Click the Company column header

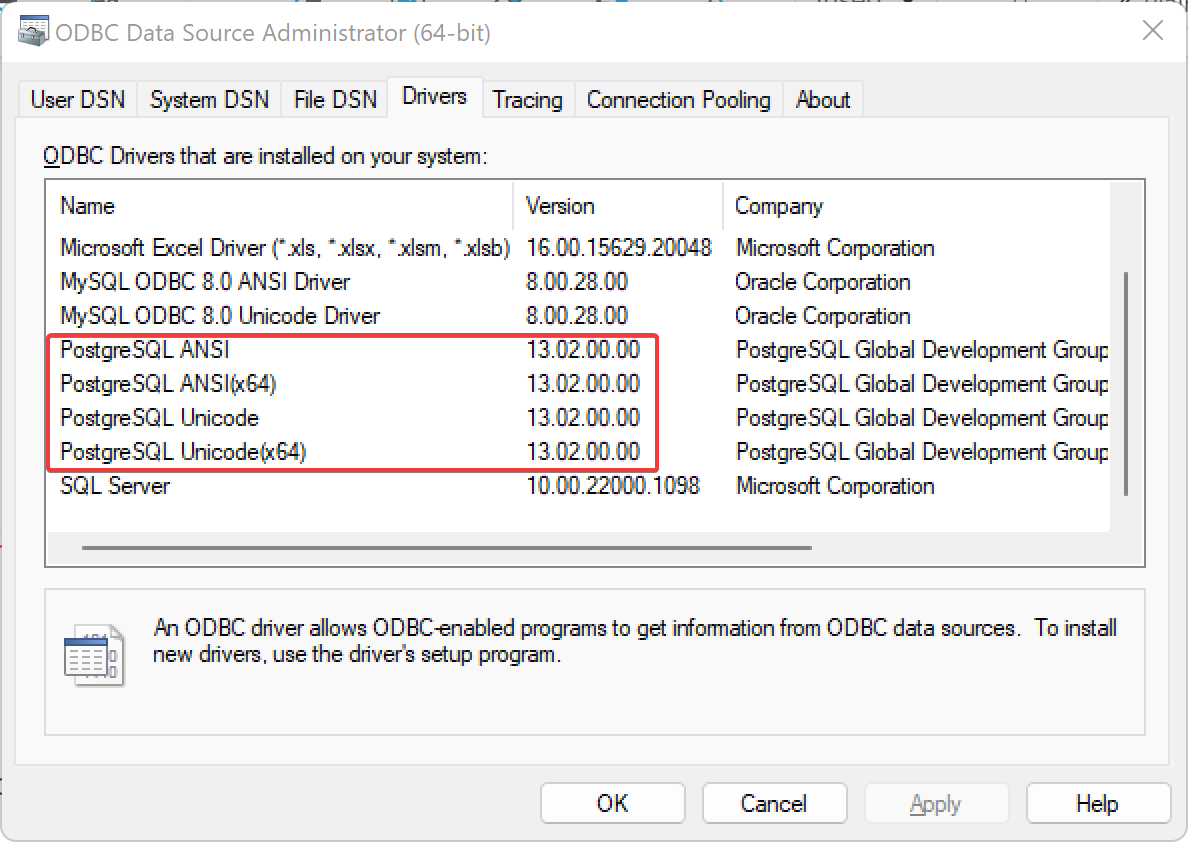pyautogui.click(x=917, y=206)
